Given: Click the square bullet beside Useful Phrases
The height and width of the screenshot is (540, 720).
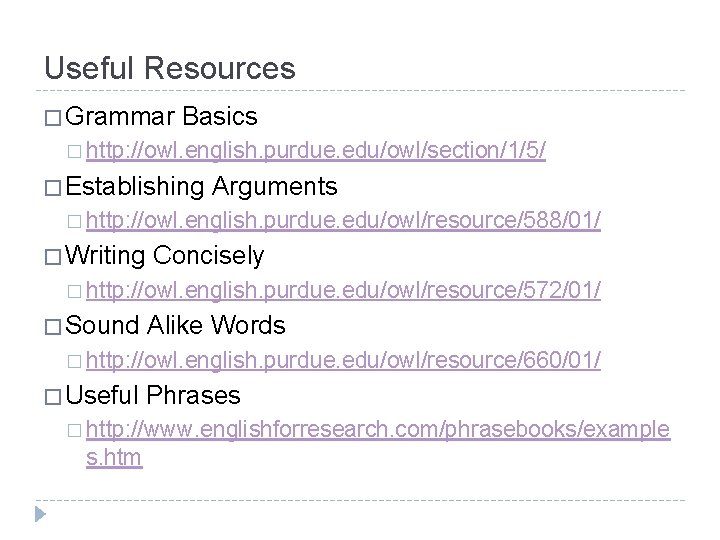Looking at the screenshot, I should (x=52, y=396).
